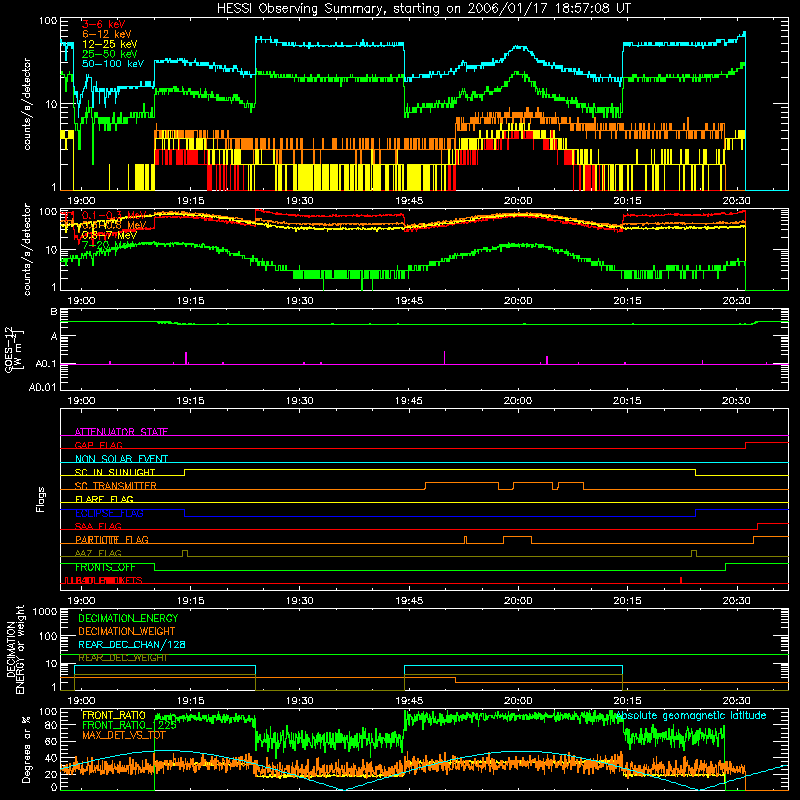Screen dimensions: 800x800
Task: Select the 3-6 keV legend label
Action: coord(104,24)
